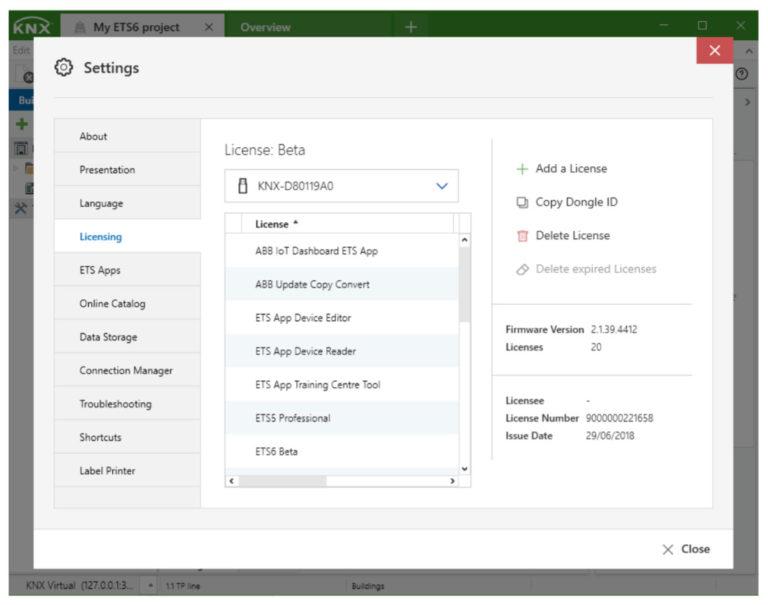This screenshot has height=605, width=768.
Task: Open the ETS Apps settings section
Action: [127, 270]
